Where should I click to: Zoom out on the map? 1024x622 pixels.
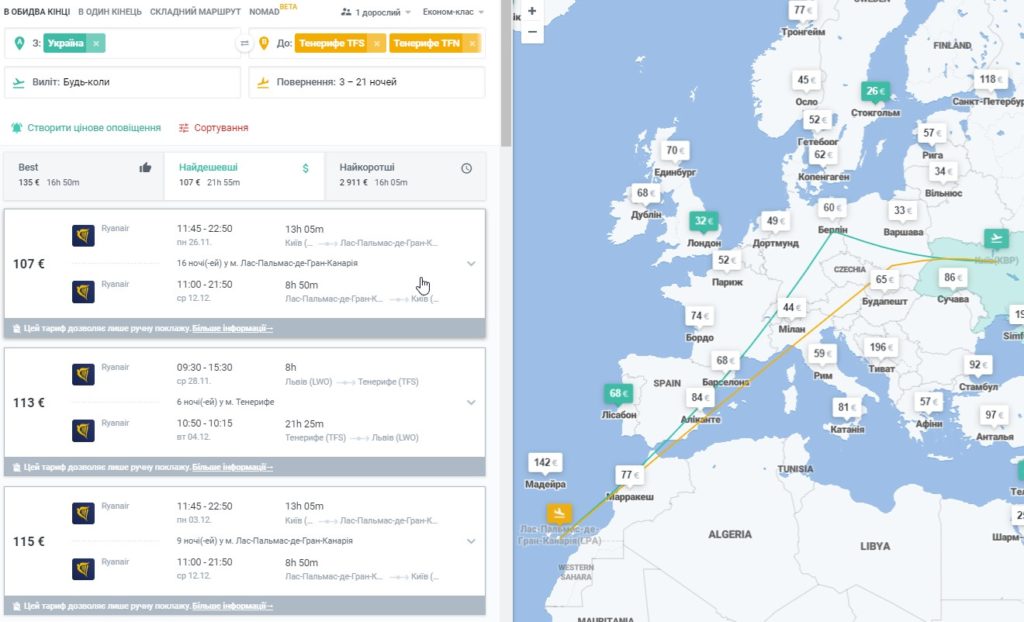[x=532, y=31]
